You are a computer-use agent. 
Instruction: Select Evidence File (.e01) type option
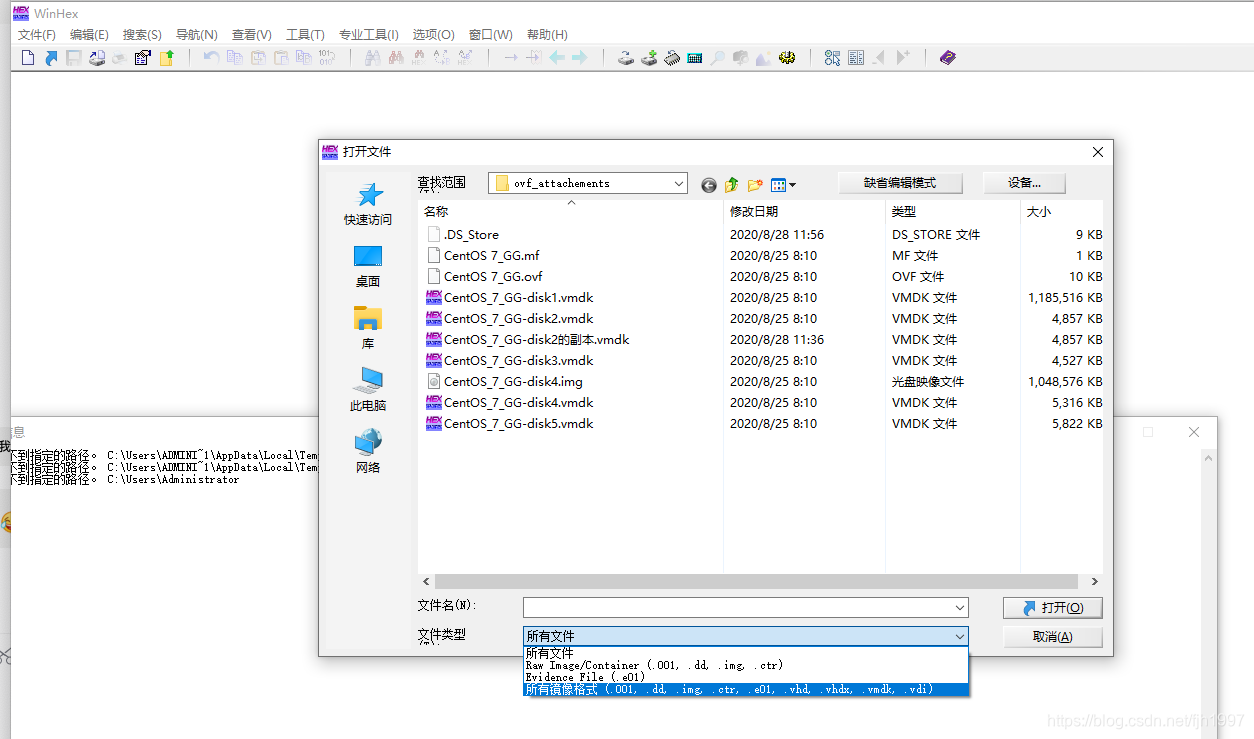[746, 677]
